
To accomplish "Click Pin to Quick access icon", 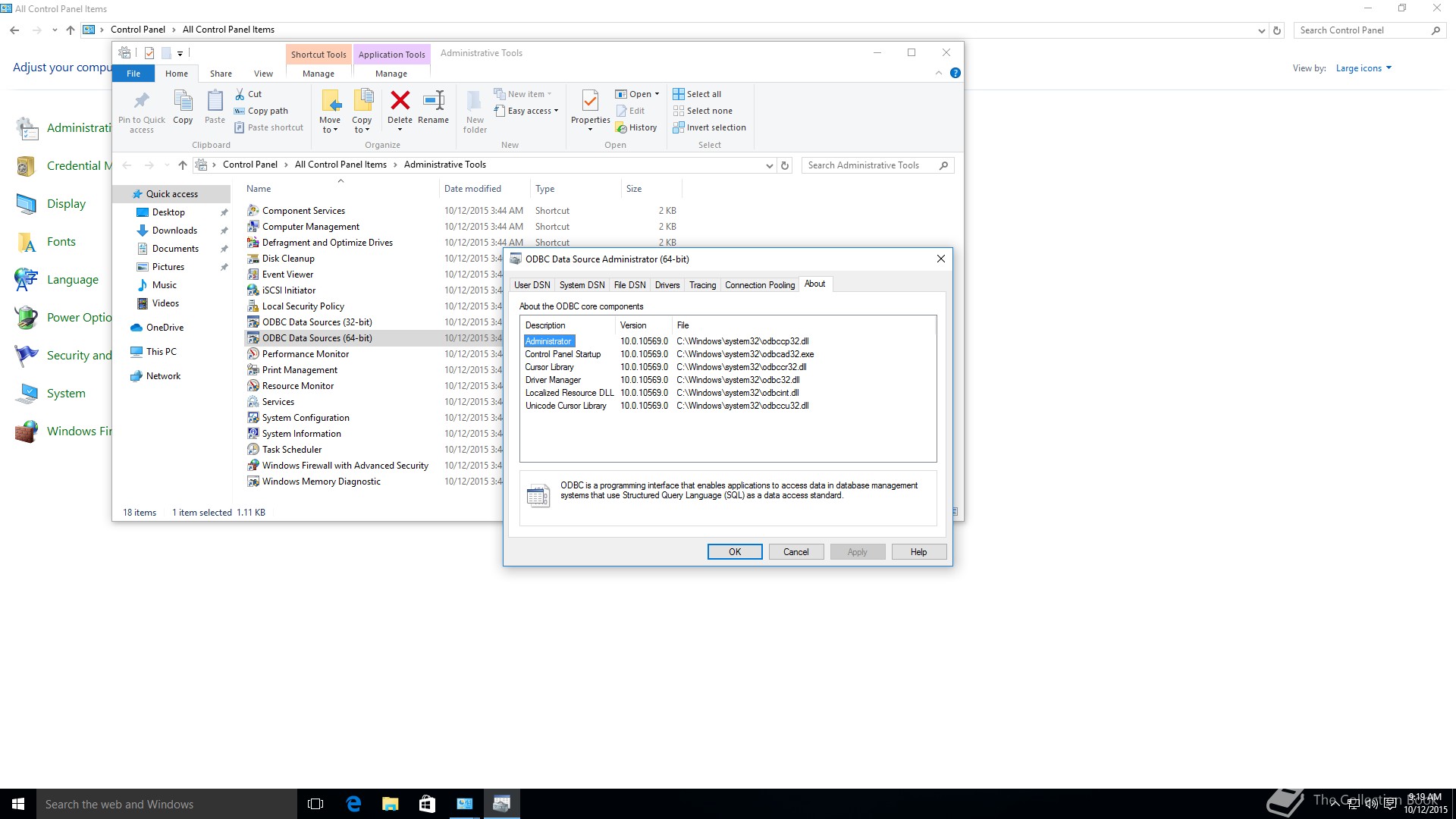I will click(142, 102).
